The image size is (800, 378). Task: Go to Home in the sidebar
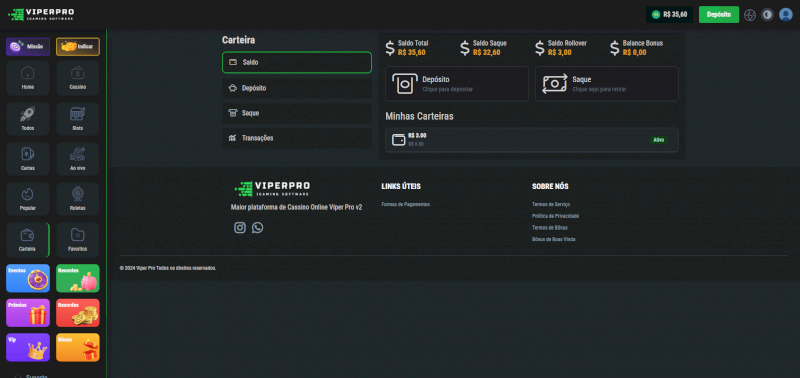28,78
